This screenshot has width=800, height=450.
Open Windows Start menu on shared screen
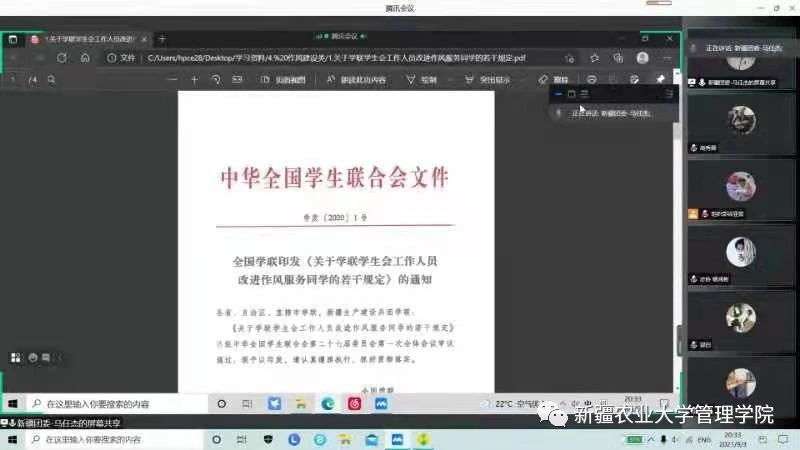click(x=13, y=404)
